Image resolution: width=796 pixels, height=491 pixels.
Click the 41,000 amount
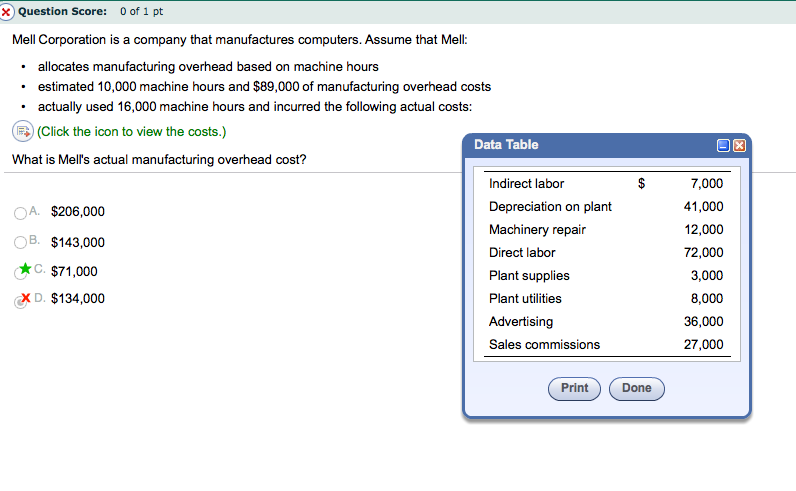[704, 207]
